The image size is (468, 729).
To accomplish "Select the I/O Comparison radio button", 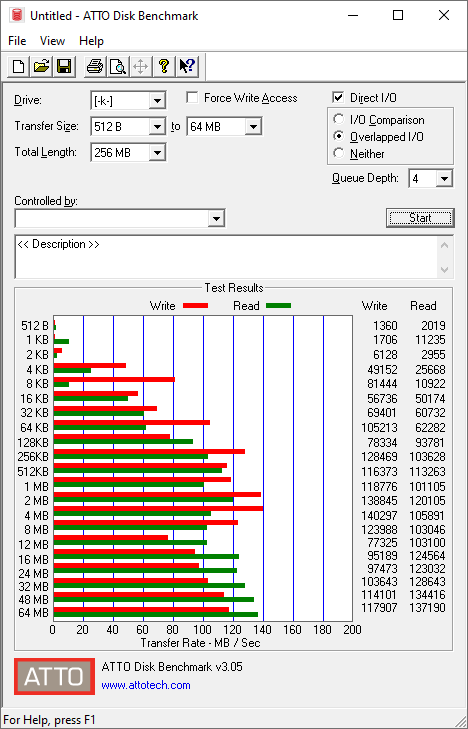I will 338,119.
